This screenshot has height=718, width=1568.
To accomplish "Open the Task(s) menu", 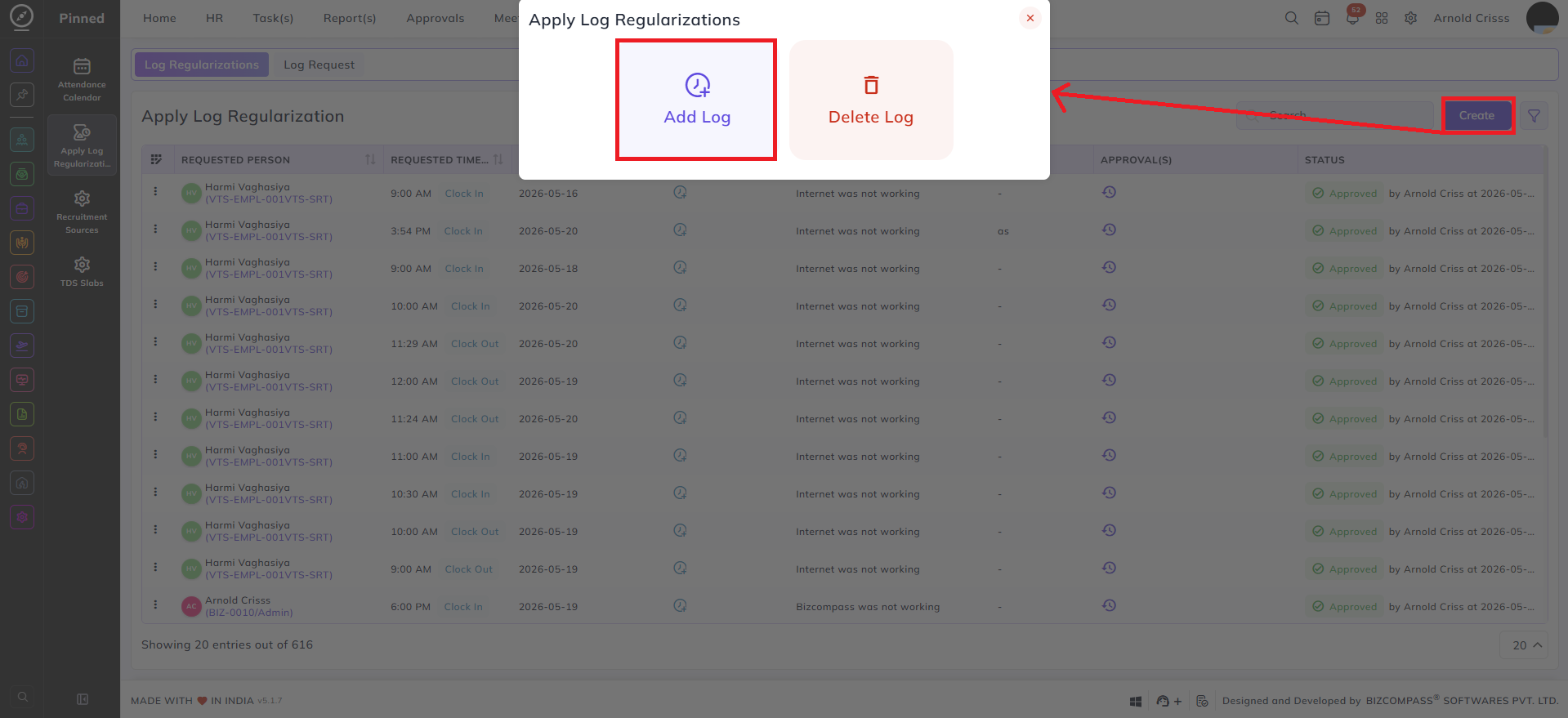I will pyautogui.click(x=273, y=18).
